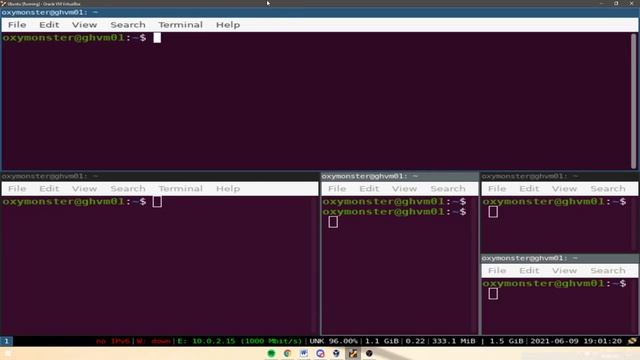Click the '333.1 MiB' status value

[x=453, y=341]
